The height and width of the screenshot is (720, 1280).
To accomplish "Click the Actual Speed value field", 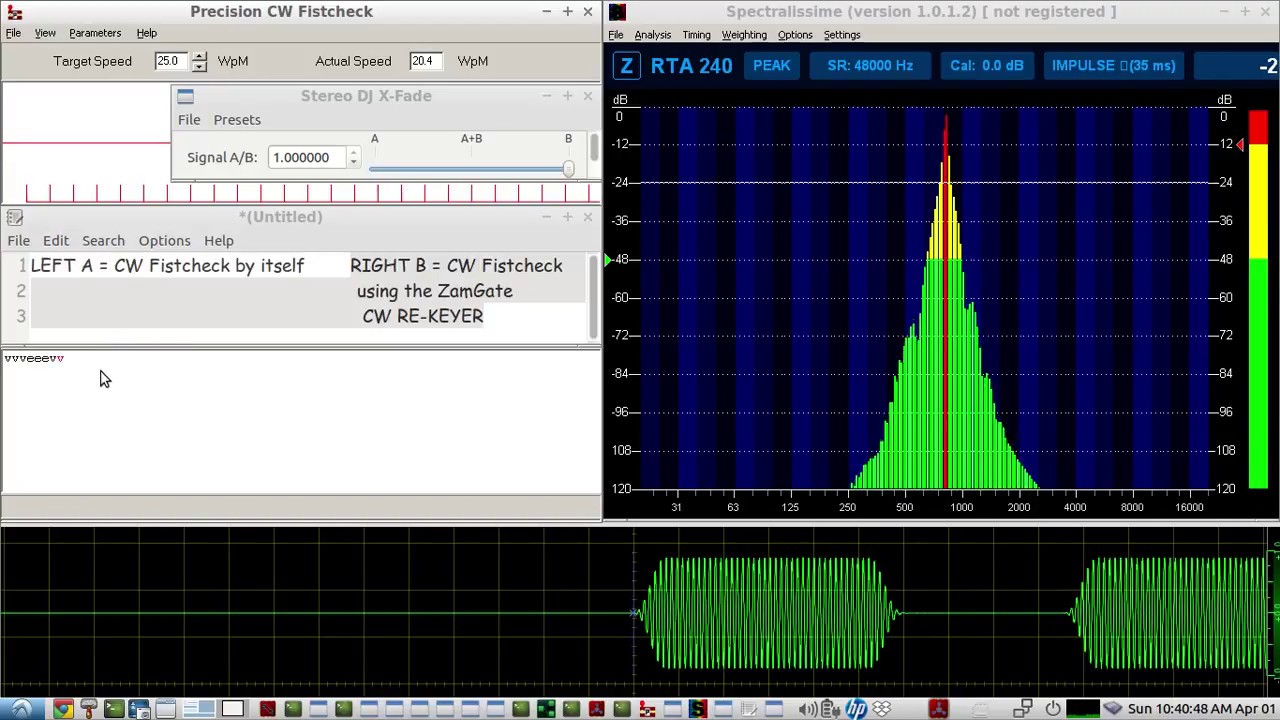I will point(427,61).
